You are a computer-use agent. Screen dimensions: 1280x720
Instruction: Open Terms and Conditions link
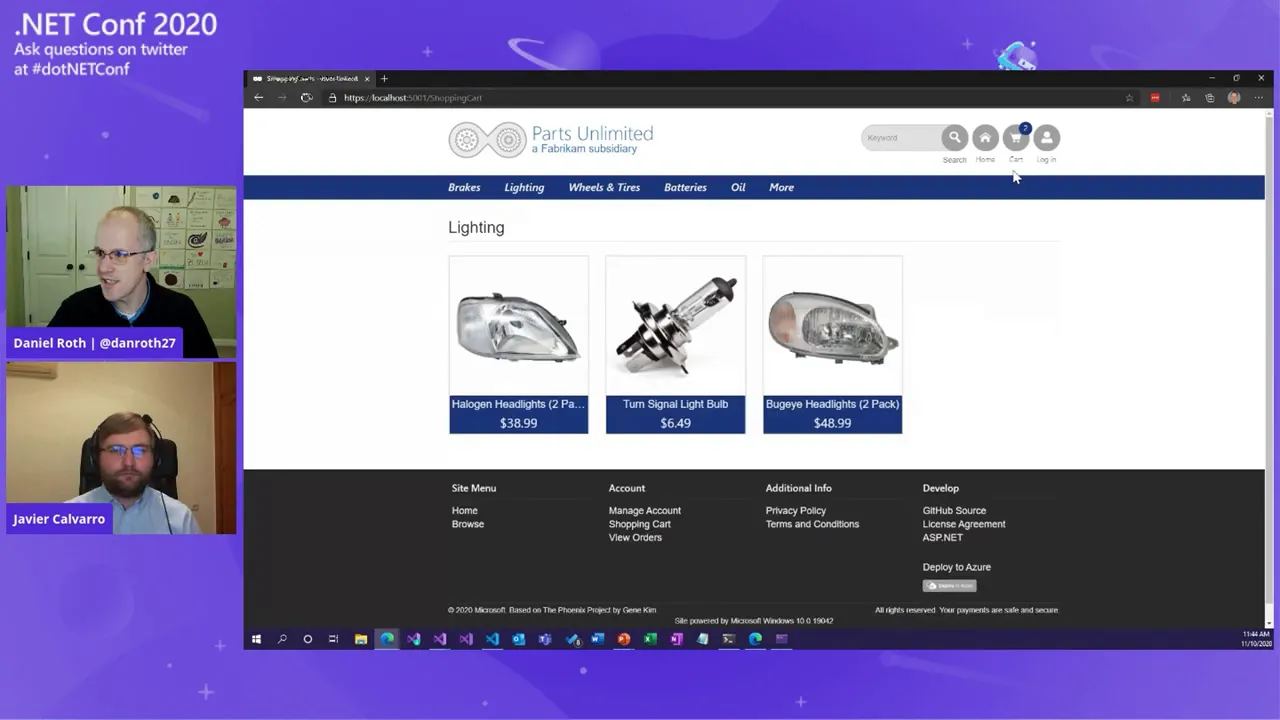pyautogui.click(x=812, y=524)
